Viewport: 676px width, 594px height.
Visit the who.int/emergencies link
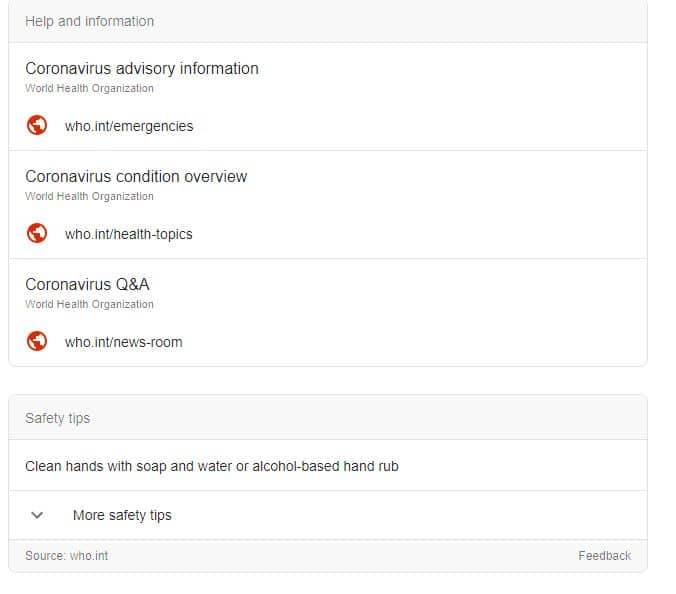tap(129, 127)
